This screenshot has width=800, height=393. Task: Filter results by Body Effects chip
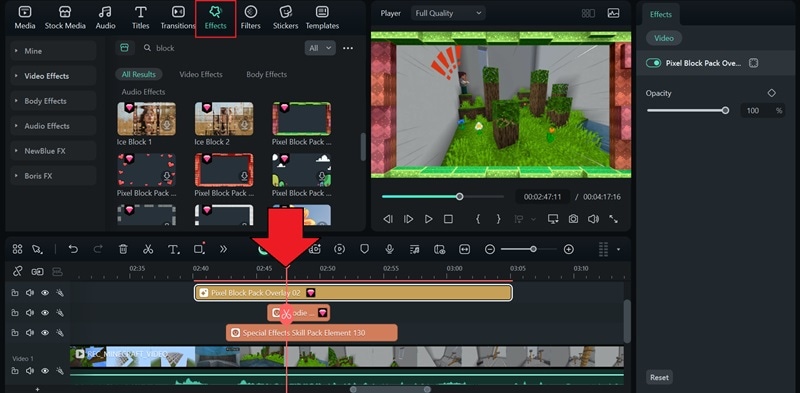[x=266, y=75]
